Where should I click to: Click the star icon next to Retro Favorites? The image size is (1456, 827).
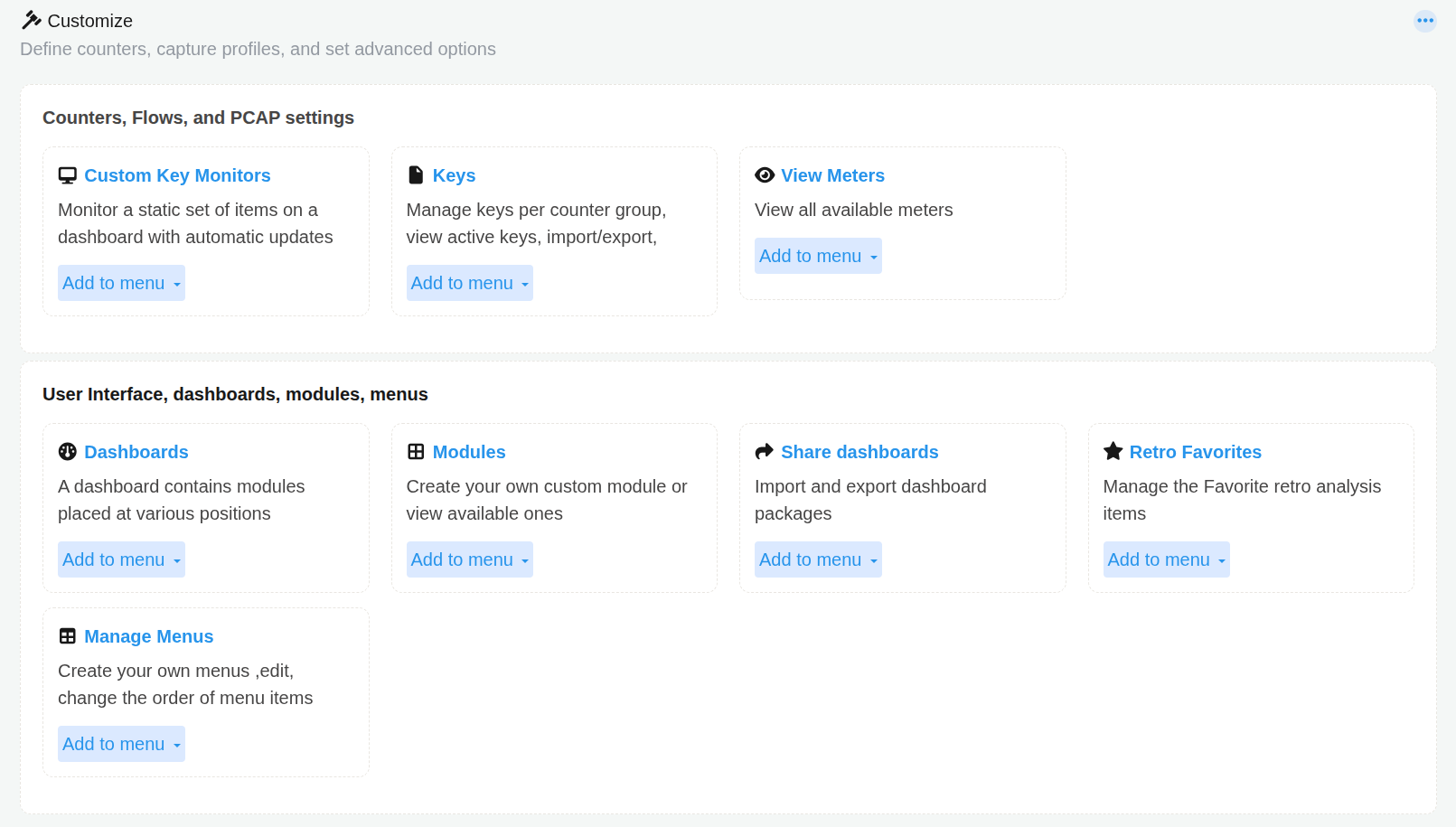(1113, 451)
